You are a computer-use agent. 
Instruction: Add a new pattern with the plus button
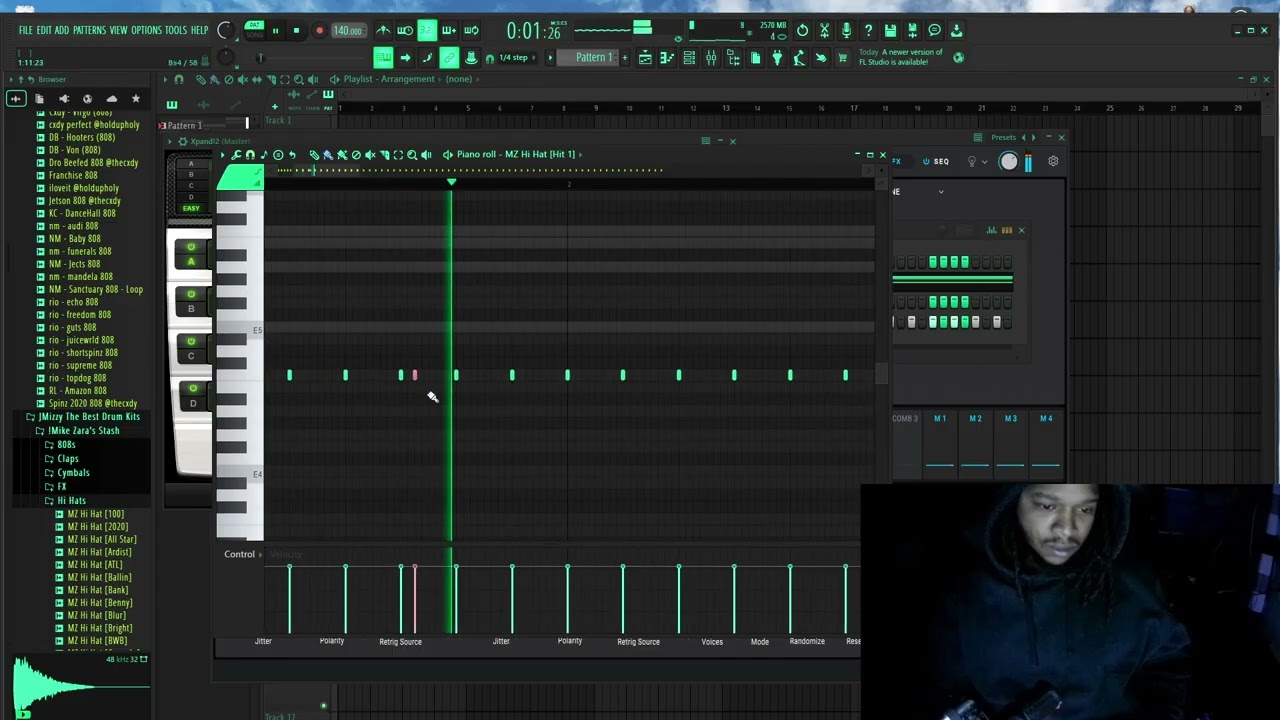click(x=625, y=58)
